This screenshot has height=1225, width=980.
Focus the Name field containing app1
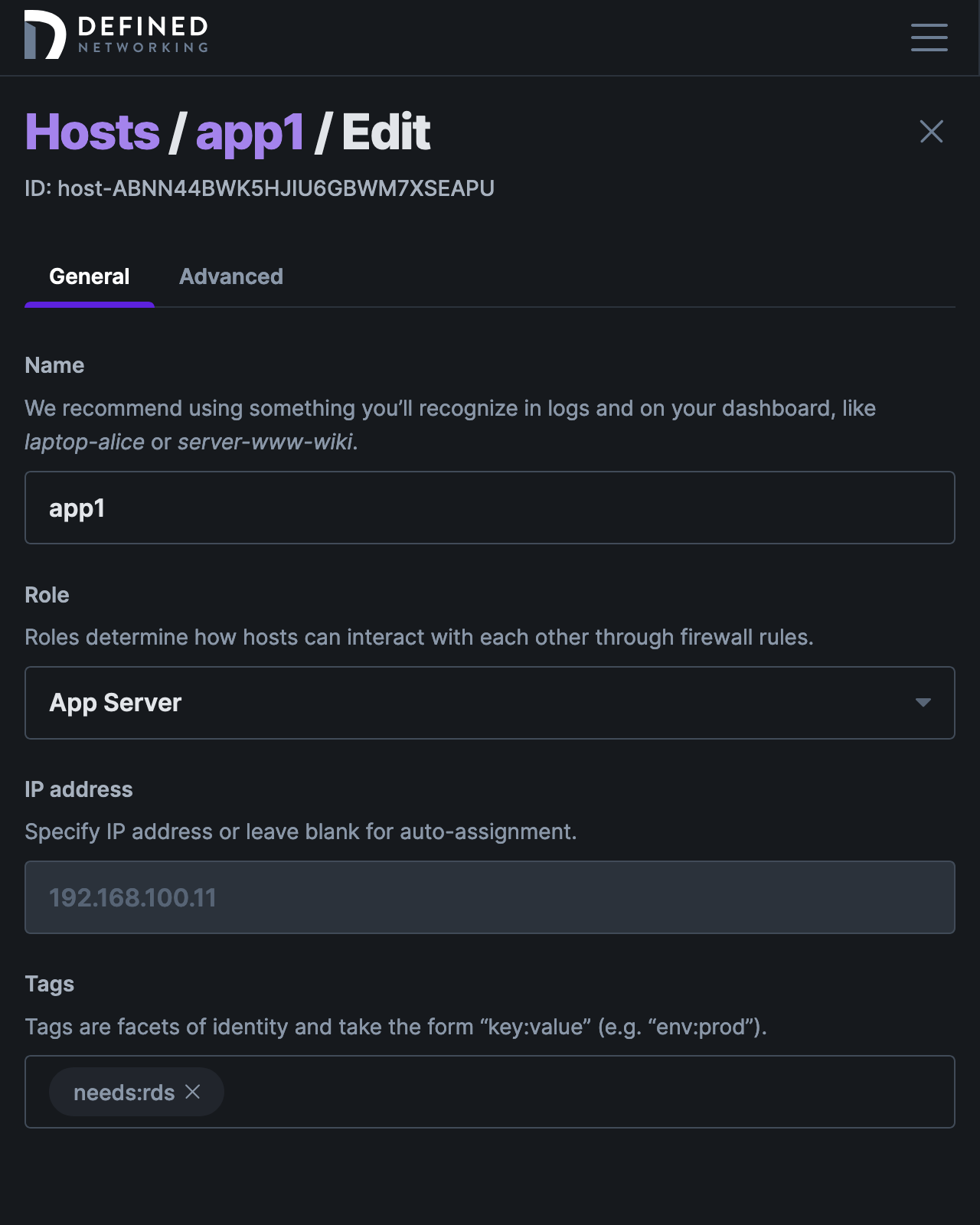click(x=490, y=507)
